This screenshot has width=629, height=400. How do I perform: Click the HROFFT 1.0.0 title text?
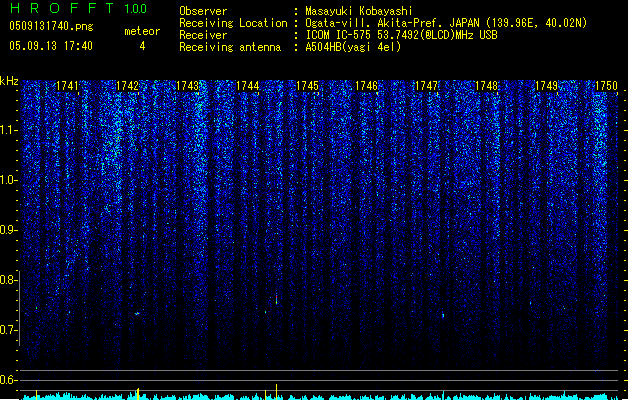pos(78,8)
